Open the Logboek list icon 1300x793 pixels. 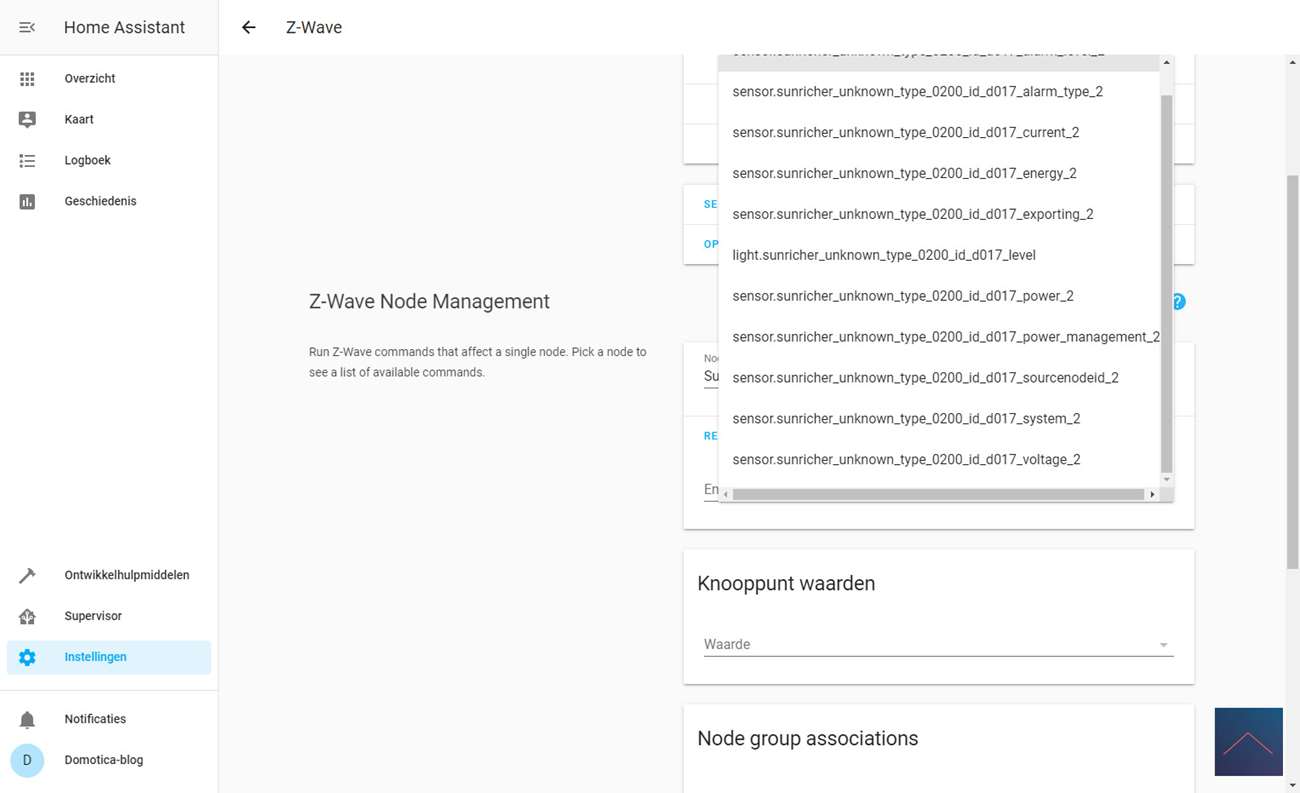(27, 160)
